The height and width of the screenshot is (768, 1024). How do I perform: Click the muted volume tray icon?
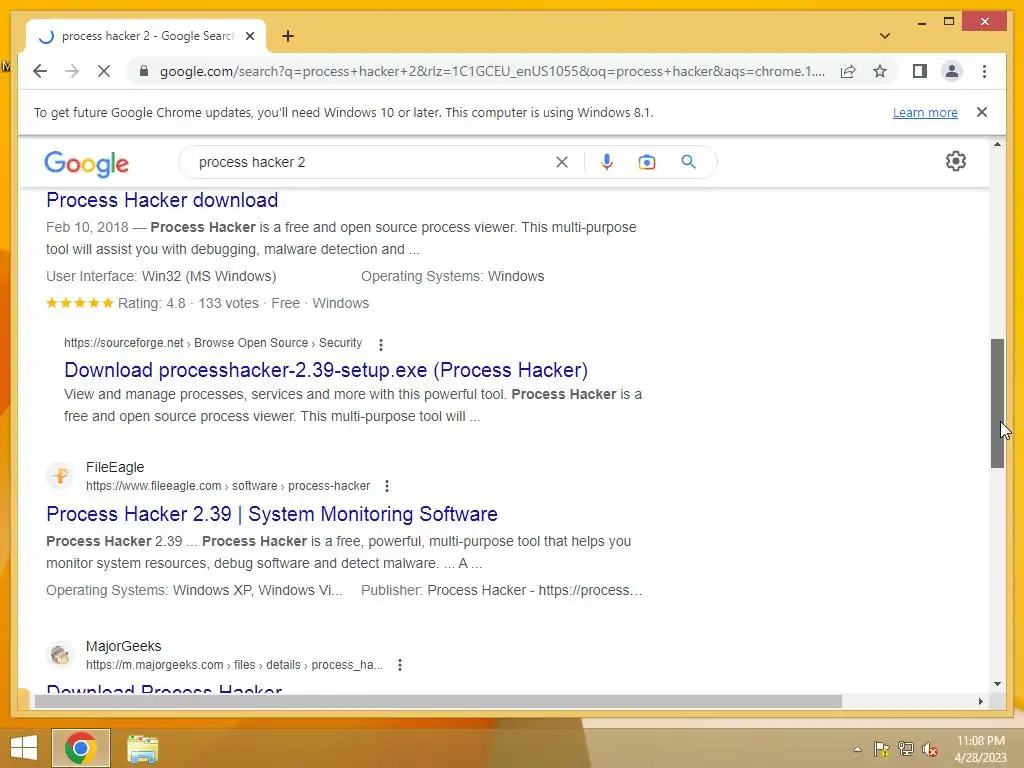click(x=930, y=749)
